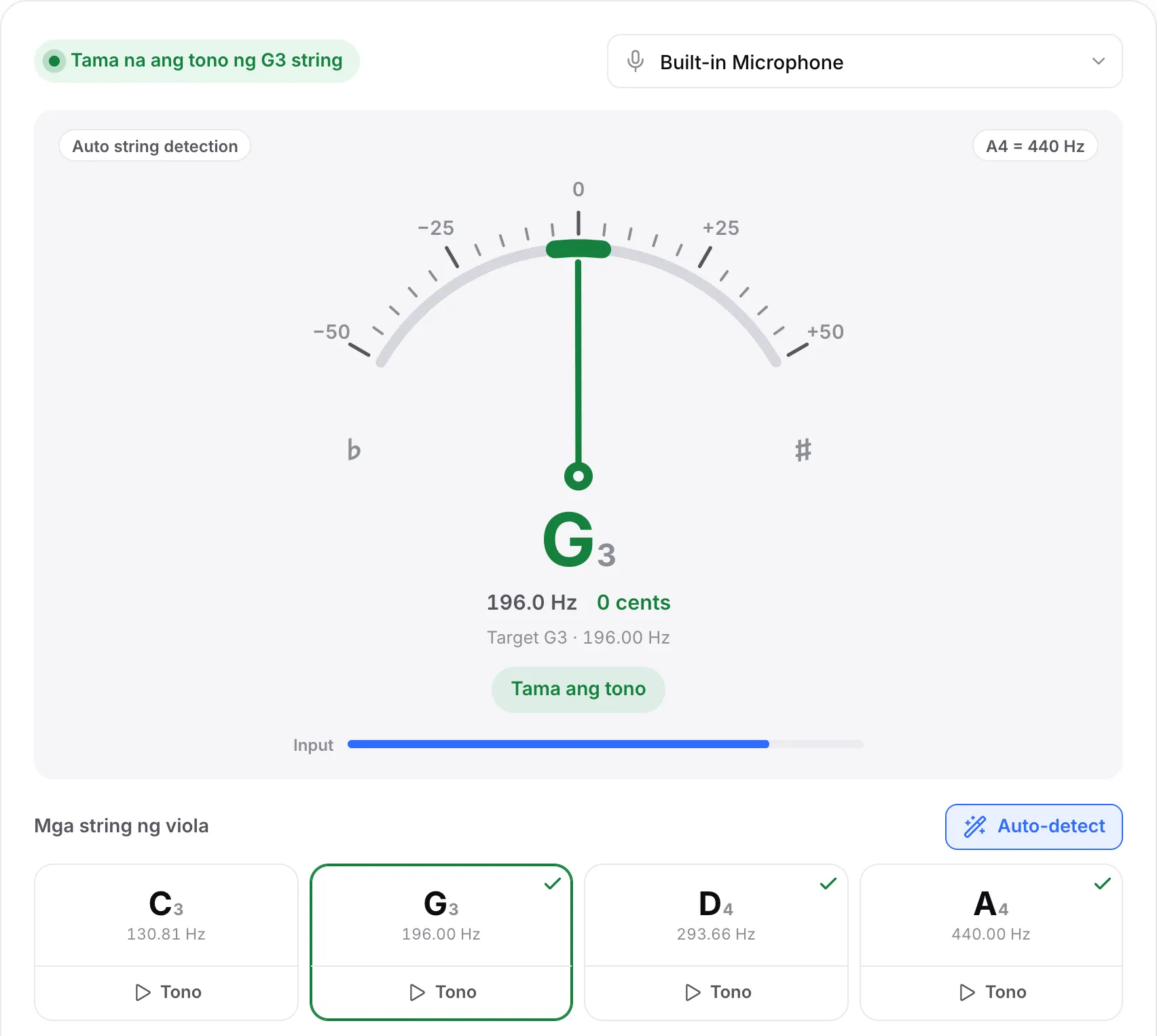Click the flat symbol on gauge

click(354, 449)
